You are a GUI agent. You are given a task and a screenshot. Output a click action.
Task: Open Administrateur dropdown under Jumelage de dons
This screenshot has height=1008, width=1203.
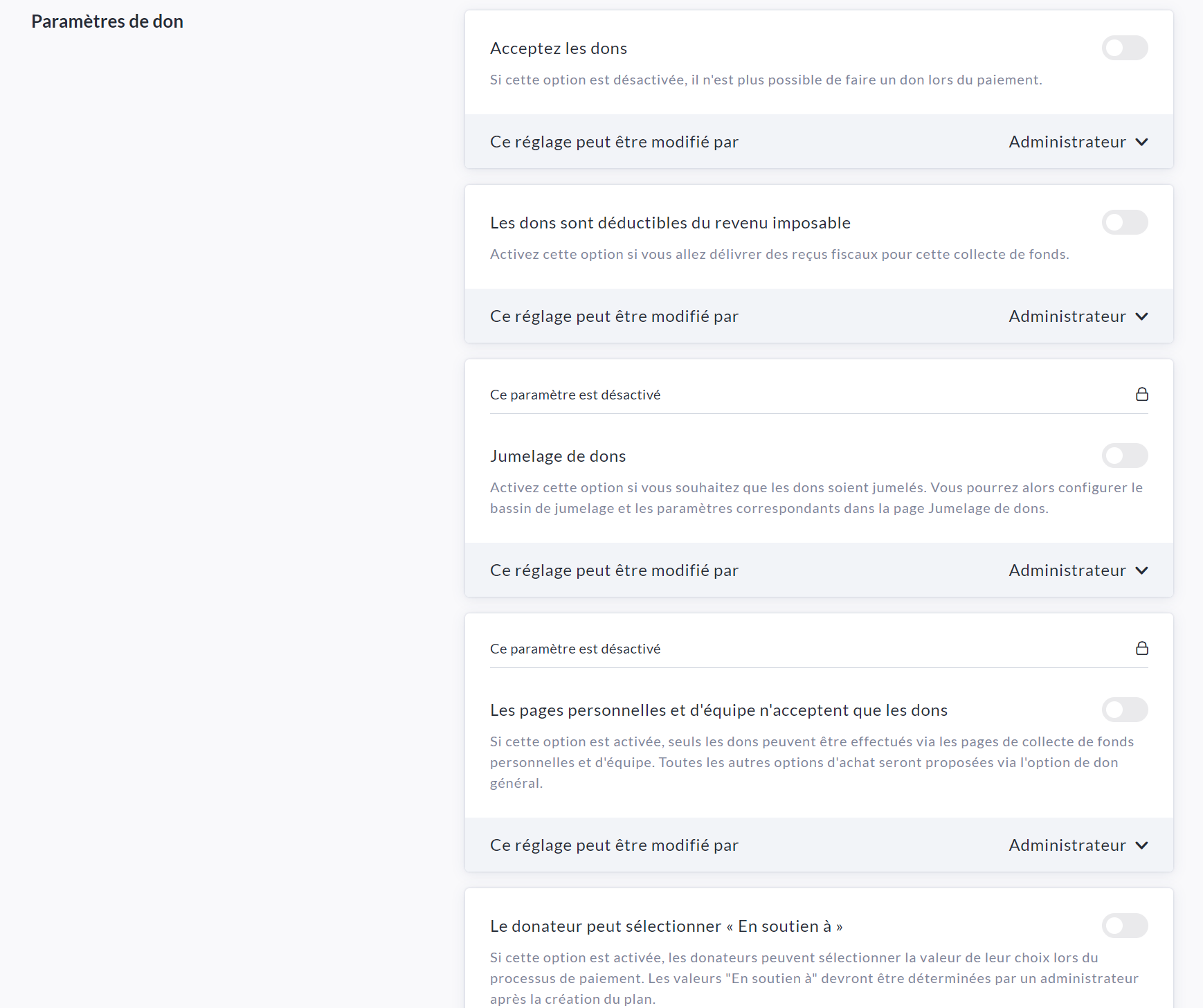pyautogui.click(x=1067, y=570)
